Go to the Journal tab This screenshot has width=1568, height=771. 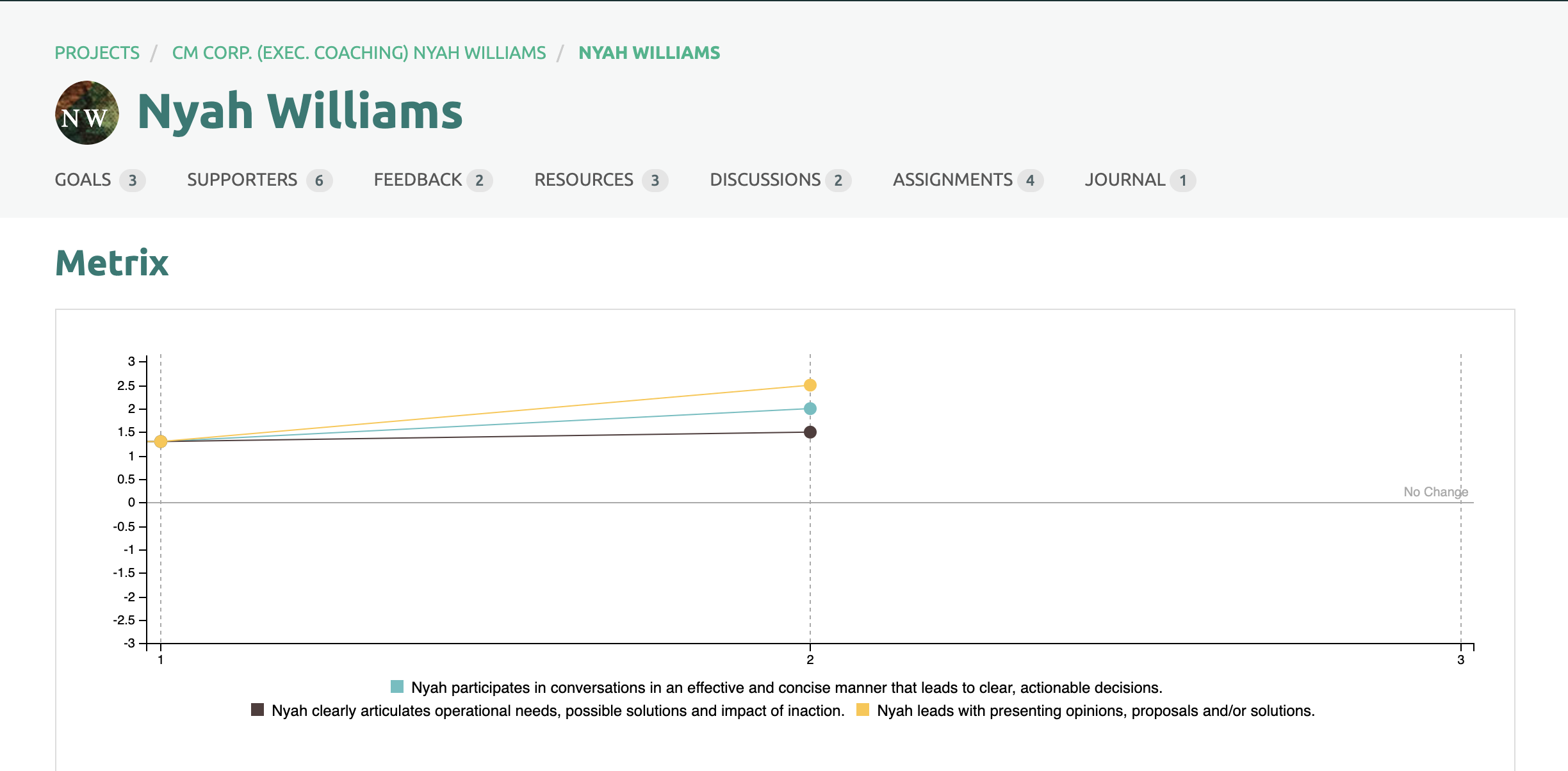tap(1140, 180)
